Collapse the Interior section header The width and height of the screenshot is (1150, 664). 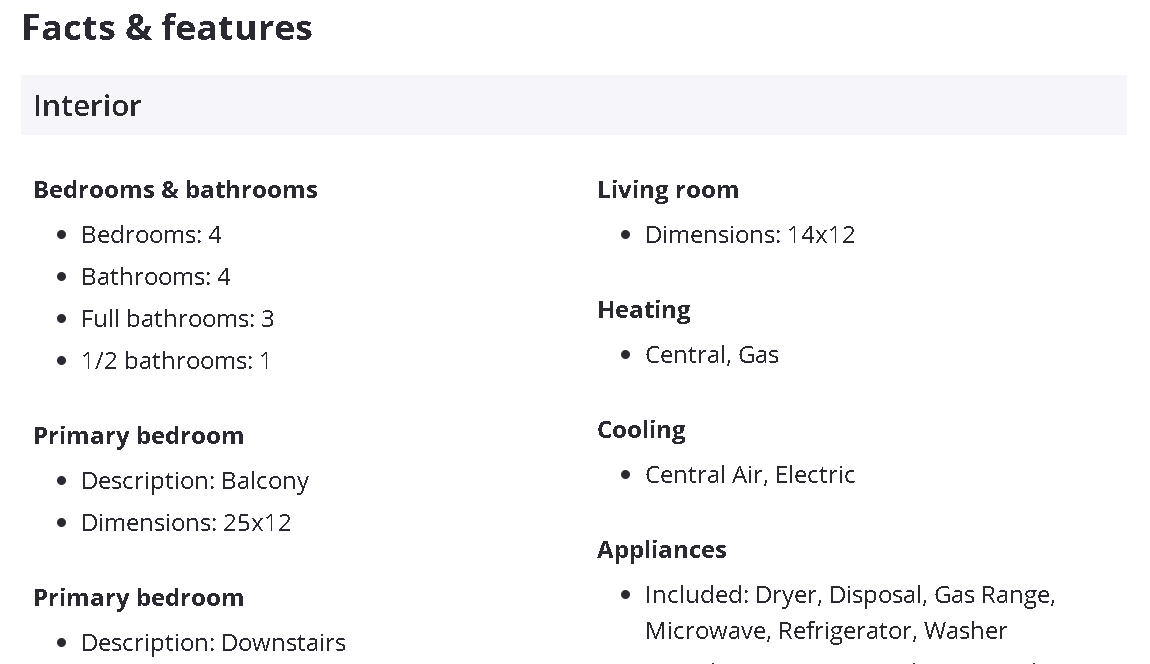(573, 105)
